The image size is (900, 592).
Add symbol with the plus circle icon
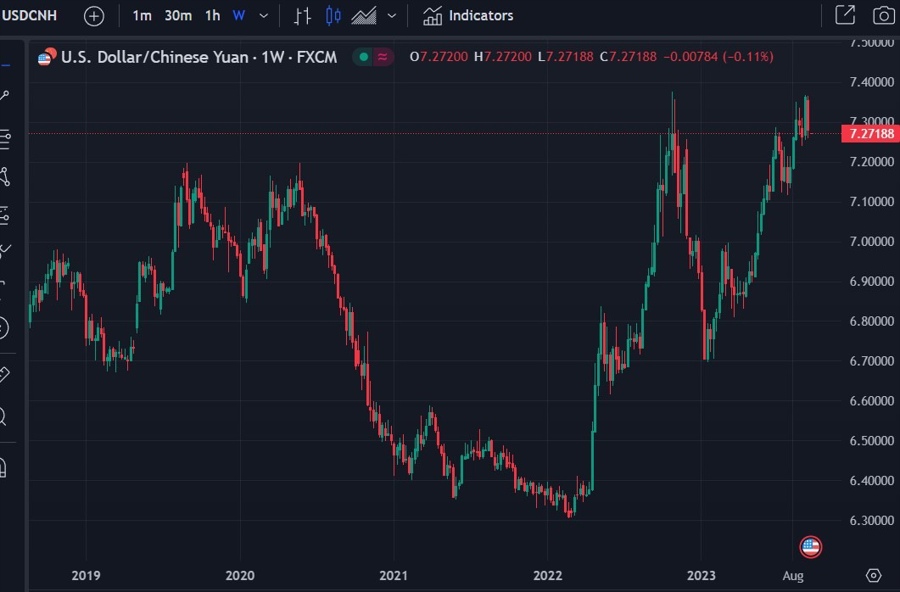pyautogui.click(x=94, y=16)
